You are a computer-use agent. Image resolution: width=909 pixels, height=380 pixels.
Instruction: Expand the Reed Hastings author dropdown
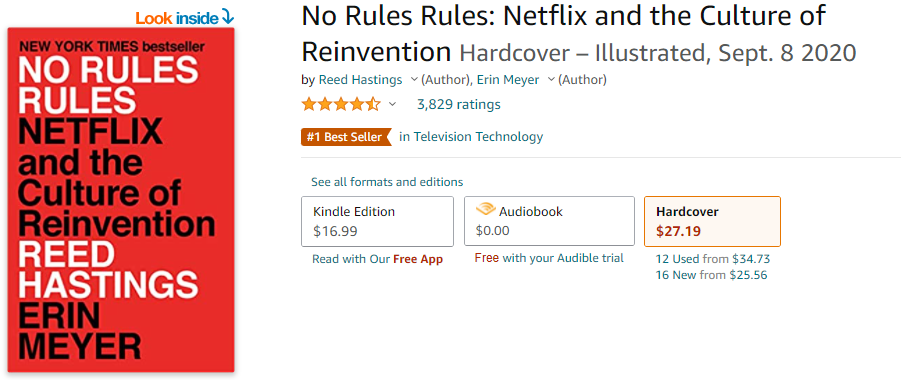(x=414, y=79)
